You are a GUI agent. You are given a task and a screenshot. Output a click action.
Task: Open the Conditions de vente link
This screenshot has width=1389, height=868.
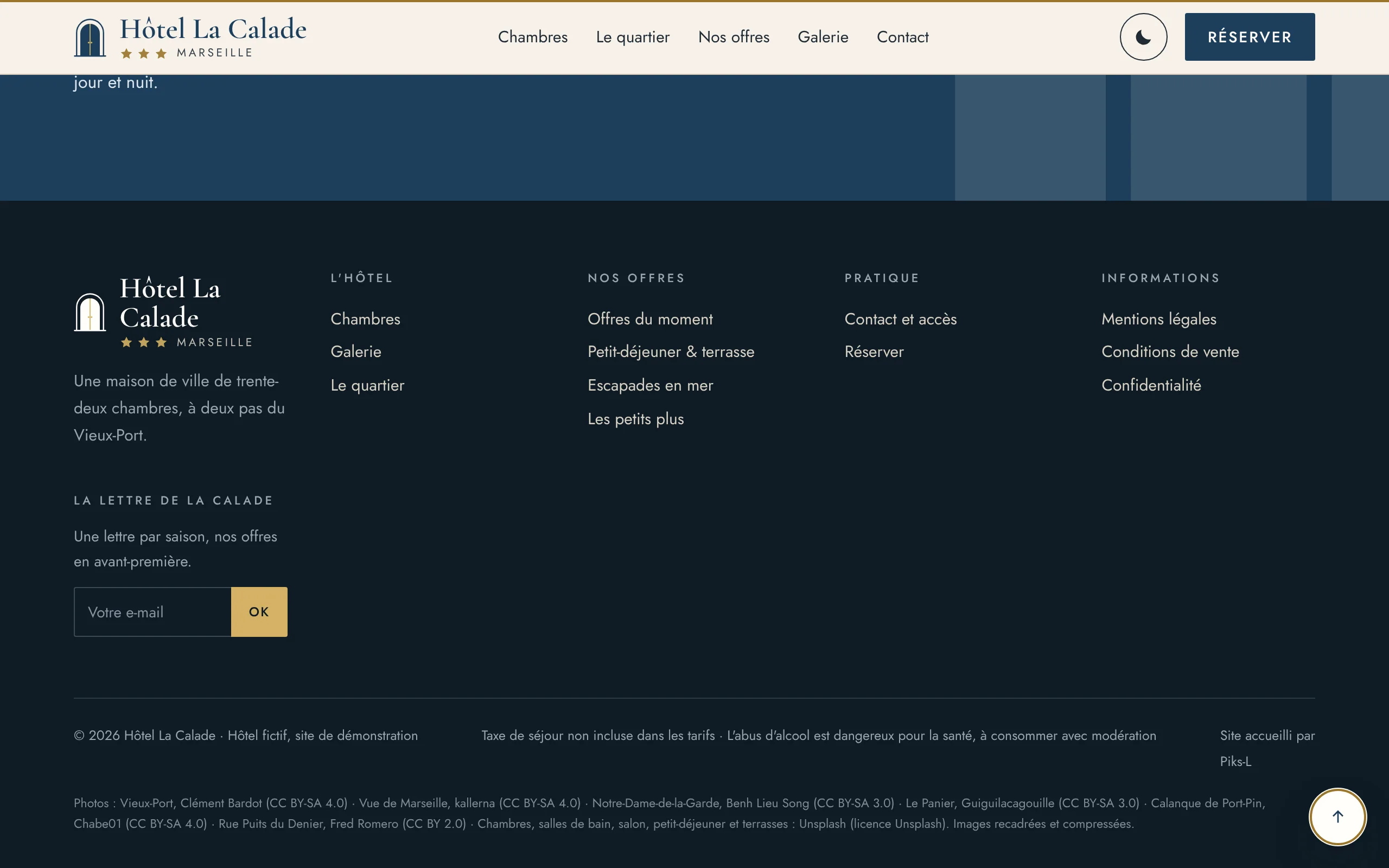1170,352
